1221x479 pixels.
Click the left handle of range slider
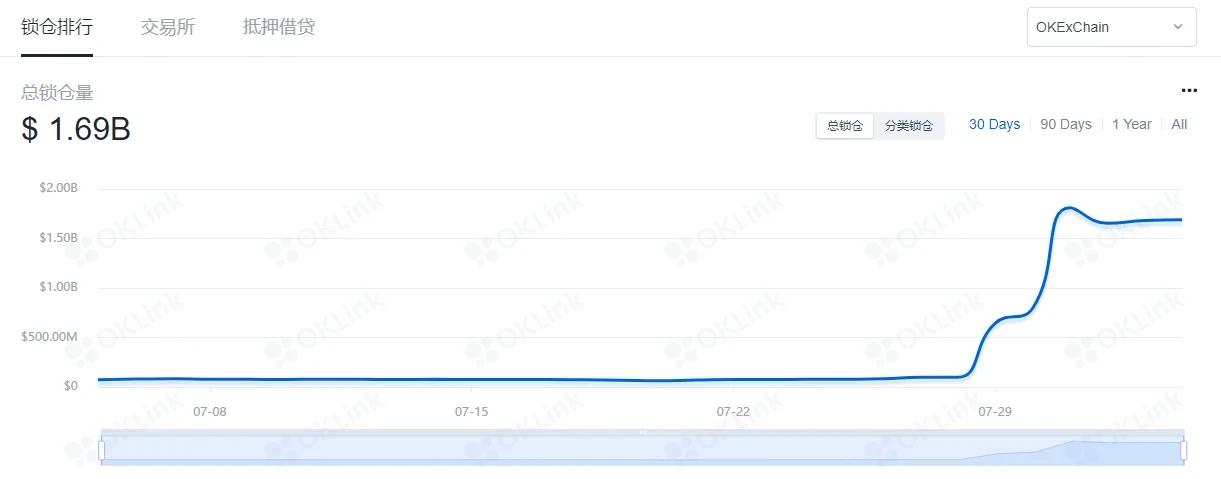coord(101,451)
